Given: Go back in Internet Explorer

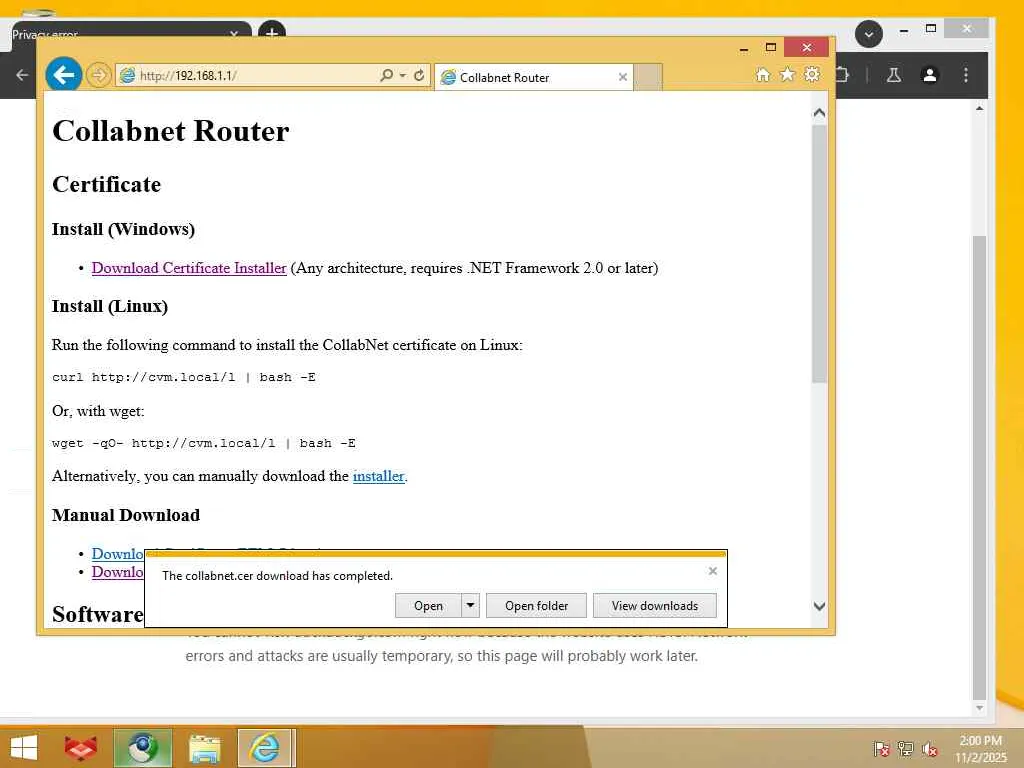Looking at the screenshot, I should coord(63,75).
